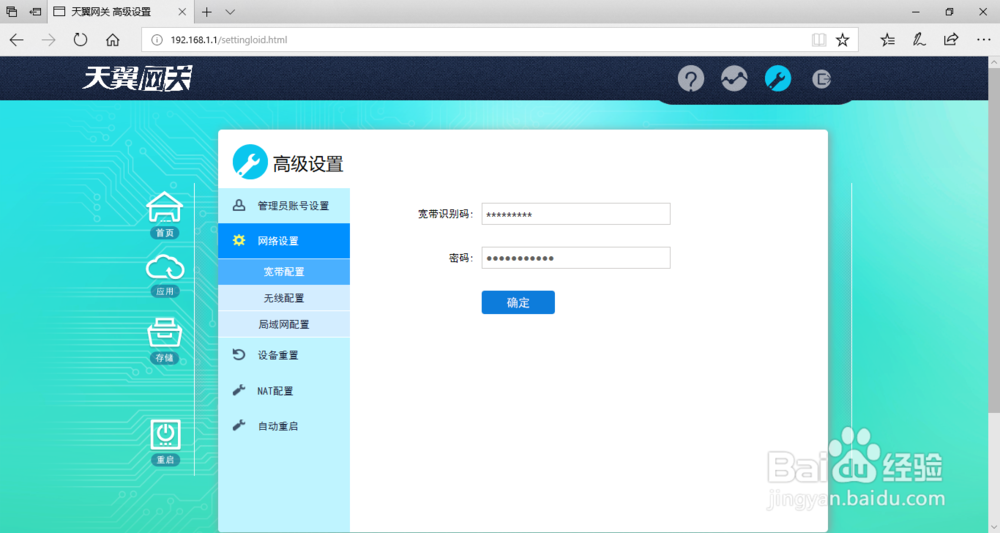
Task: Open the help question mark icon
Action: pos(691,79)
